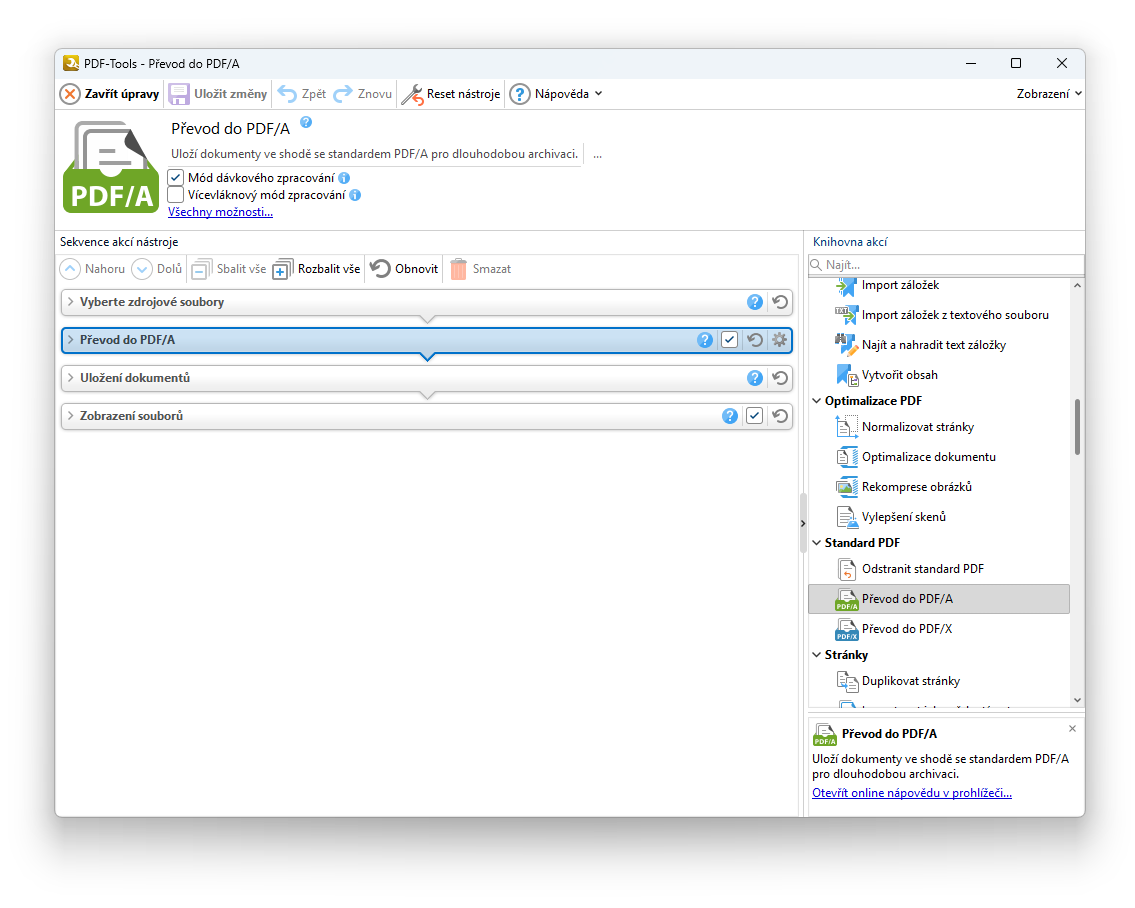Collapse the Standard PDF category
The height and width of the screenshot is (908, 1135).
coord(817,543)
